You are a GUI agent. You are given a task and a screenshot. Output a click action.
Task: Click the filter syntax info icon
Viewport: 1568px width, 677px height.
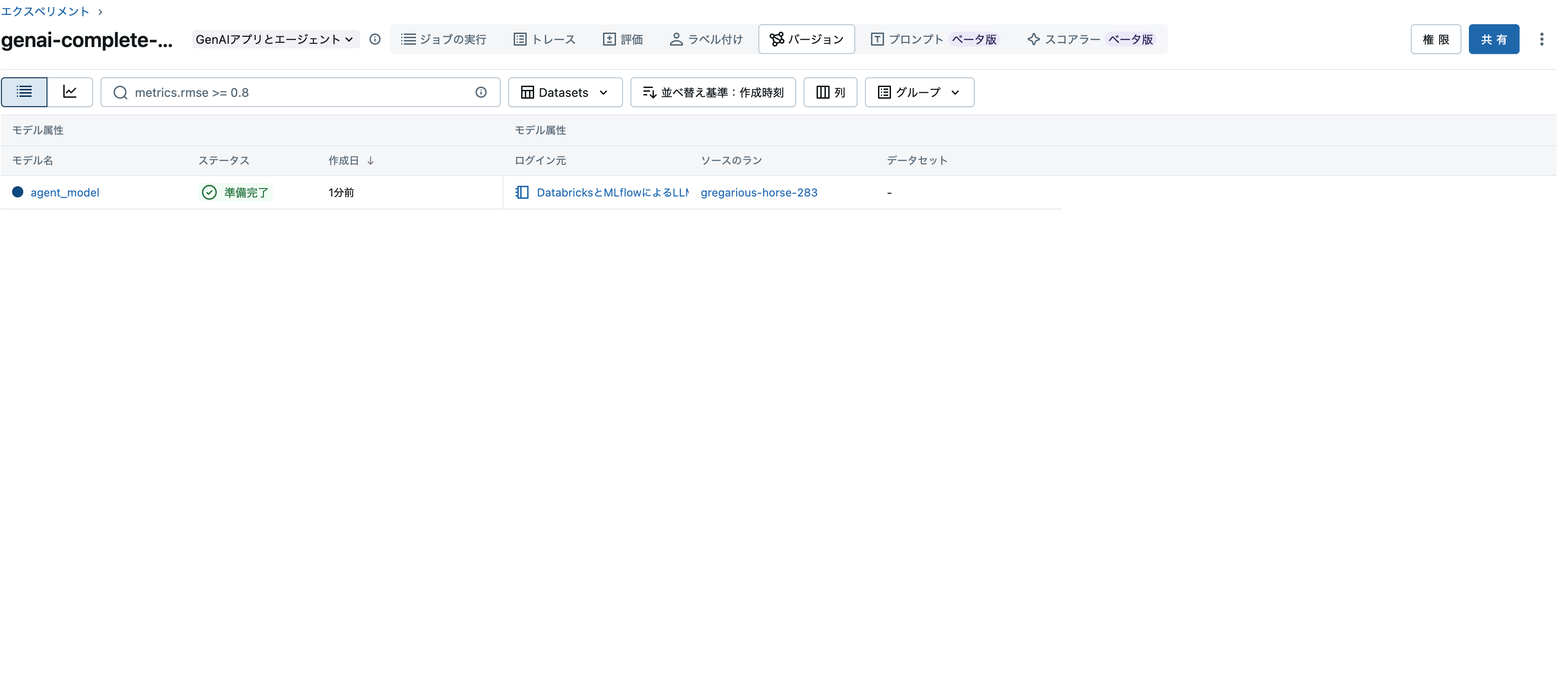pyautogui.click(x=481, y=93)
